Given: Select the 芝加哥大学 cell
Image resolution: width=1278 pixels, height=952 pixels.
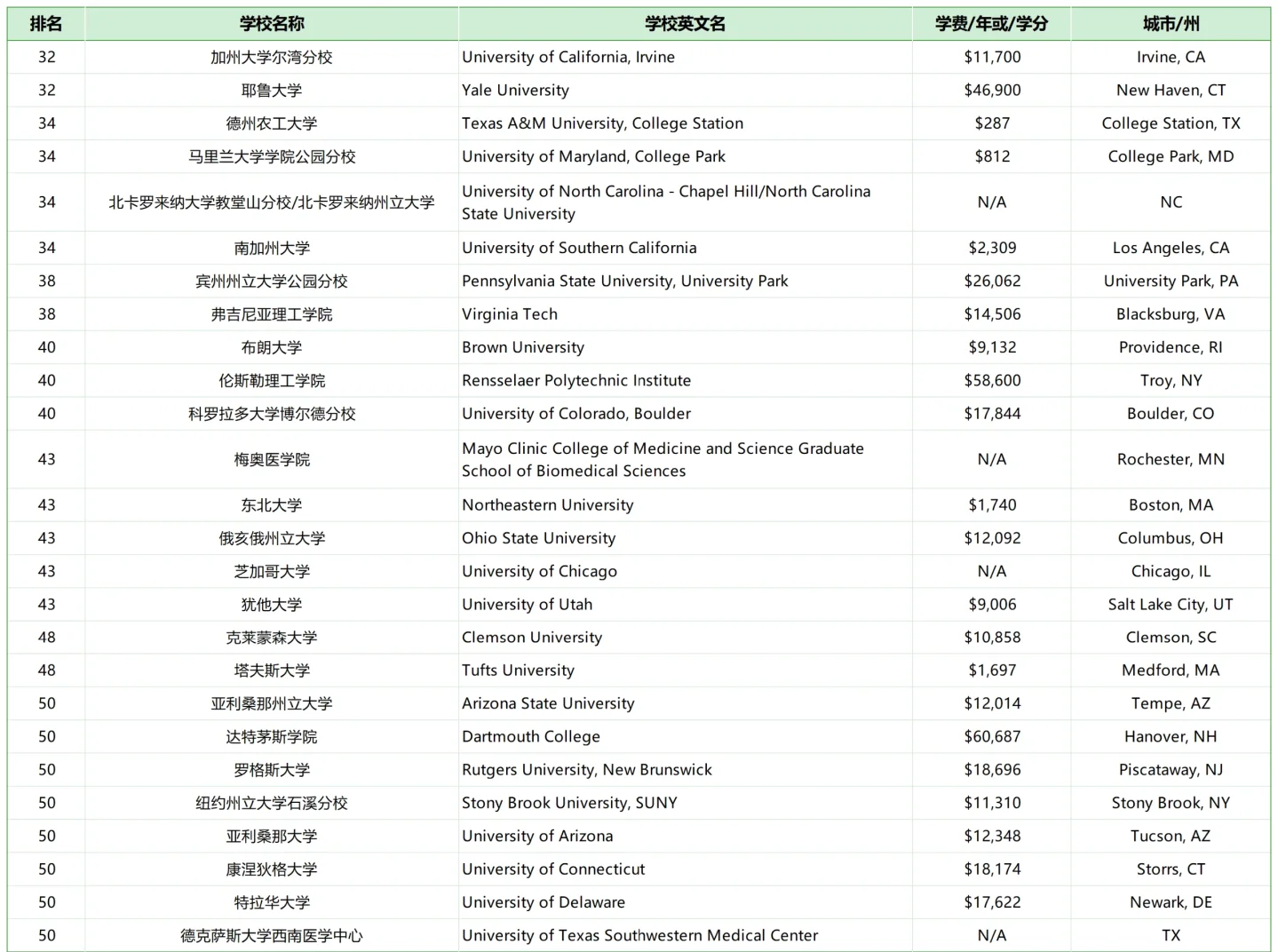Looking at the screenshot, I should point(271,571).
